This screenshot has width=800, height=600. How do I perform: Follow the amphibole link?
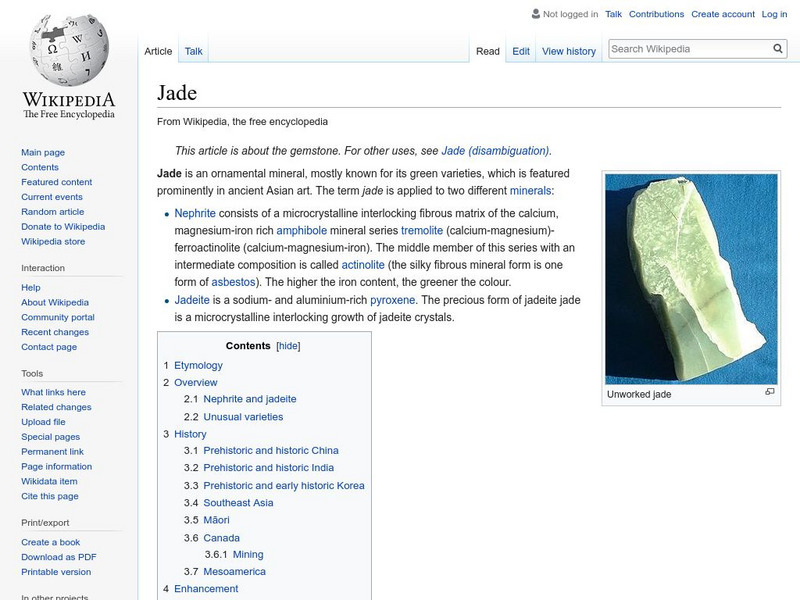tap(302, 231)
